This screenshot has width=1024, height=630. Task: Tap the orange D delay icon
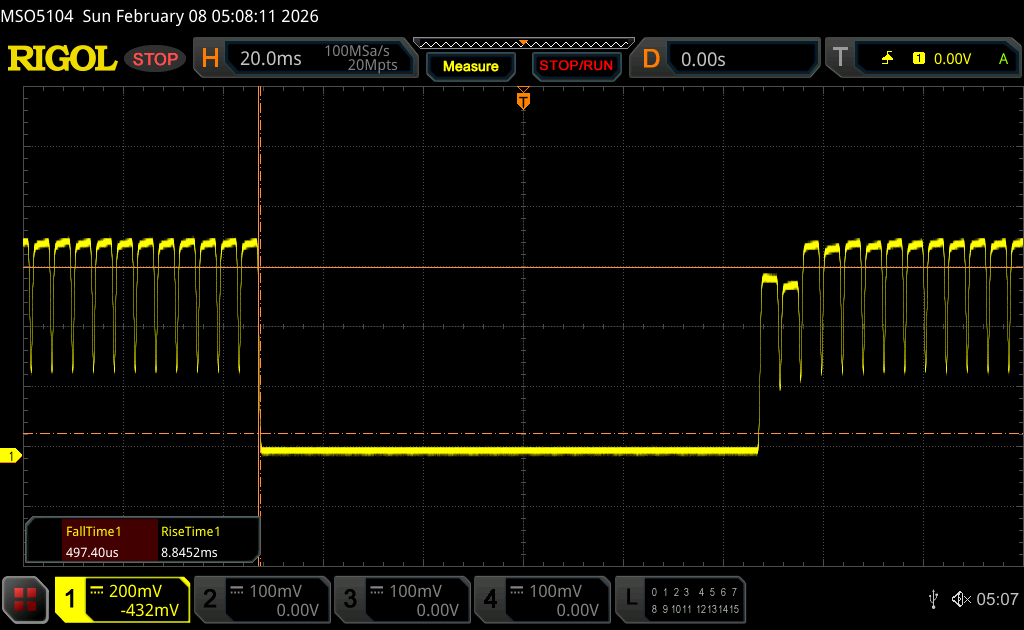tap(651, 59)
